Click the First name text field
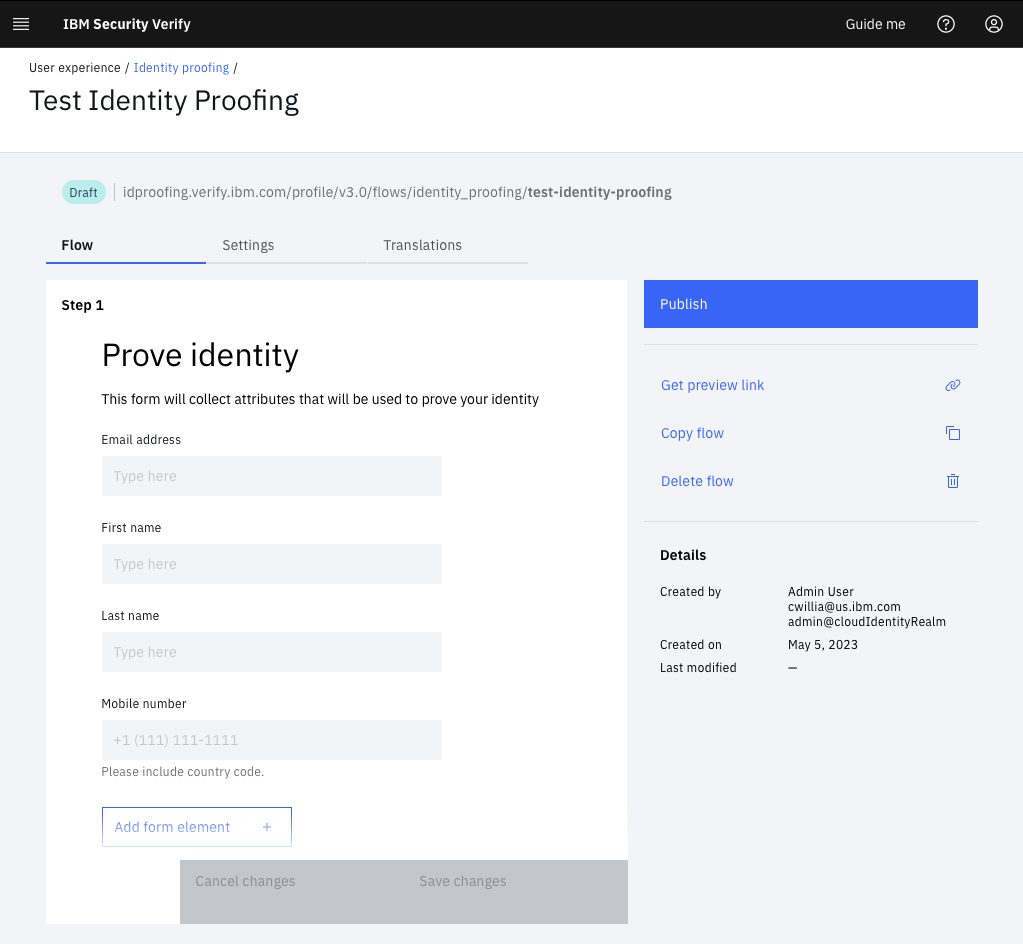The image size is (1023, 944). [x=271, y=564]
